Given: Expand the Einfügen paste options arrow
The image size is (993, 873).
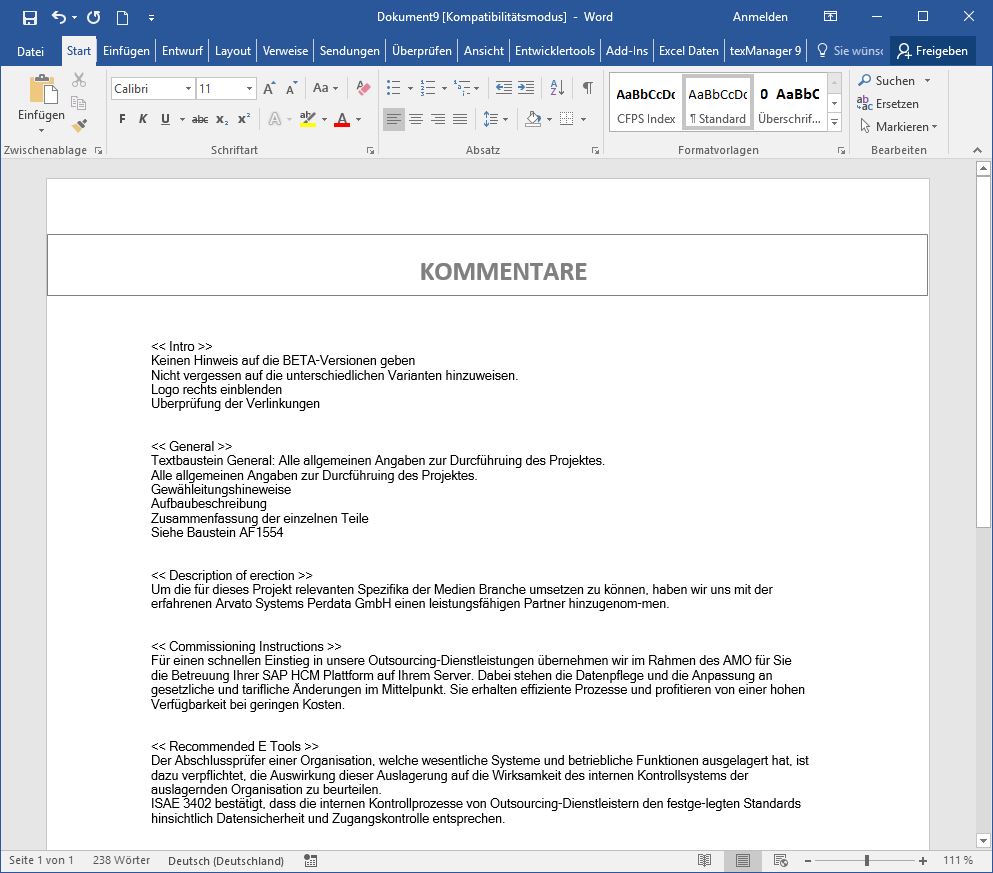Looking at the screenshot, I should (x=41, y=130).
